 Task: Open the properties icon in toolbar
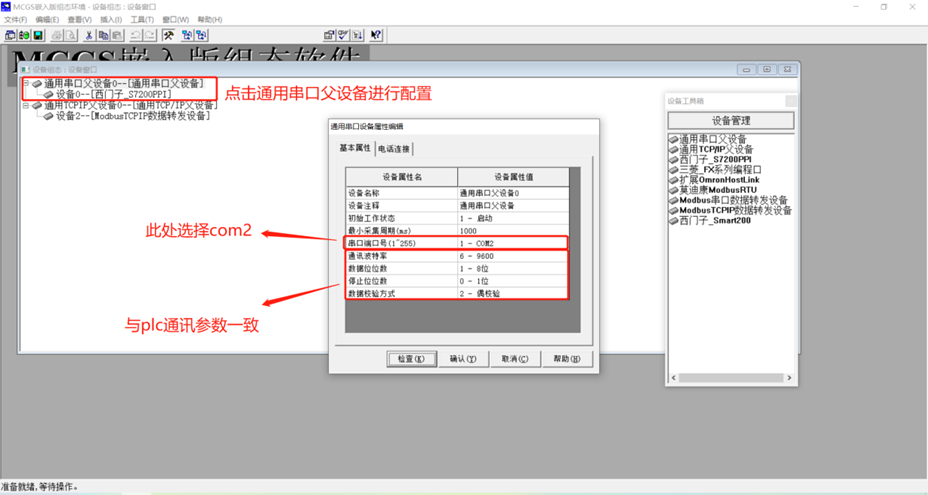tap(329, 36)
